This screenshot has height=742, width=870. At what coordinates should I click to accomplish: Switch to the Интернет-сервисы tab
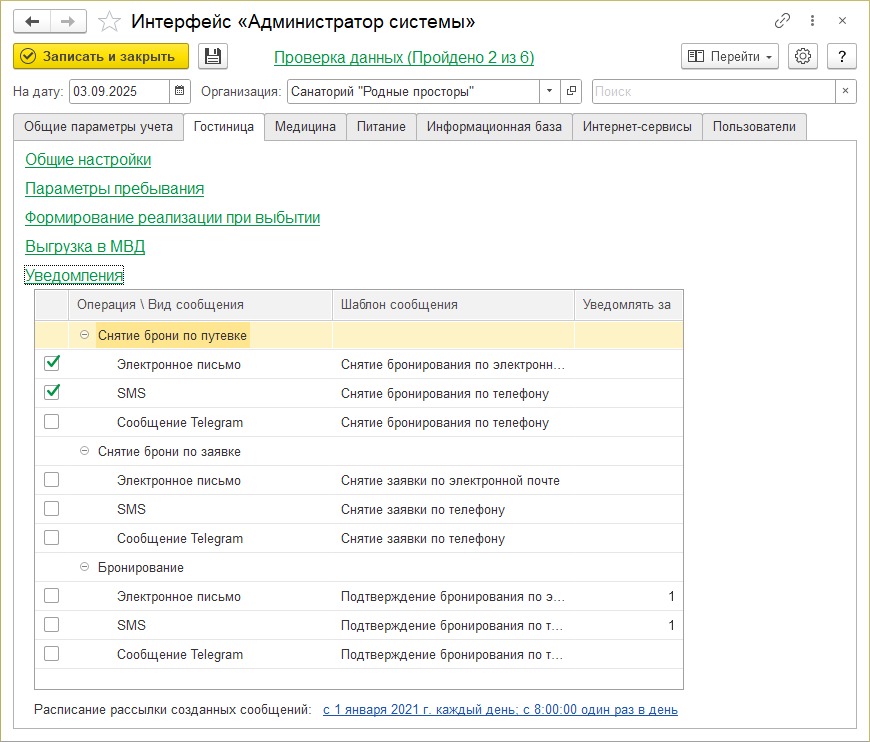coord(637,127)
